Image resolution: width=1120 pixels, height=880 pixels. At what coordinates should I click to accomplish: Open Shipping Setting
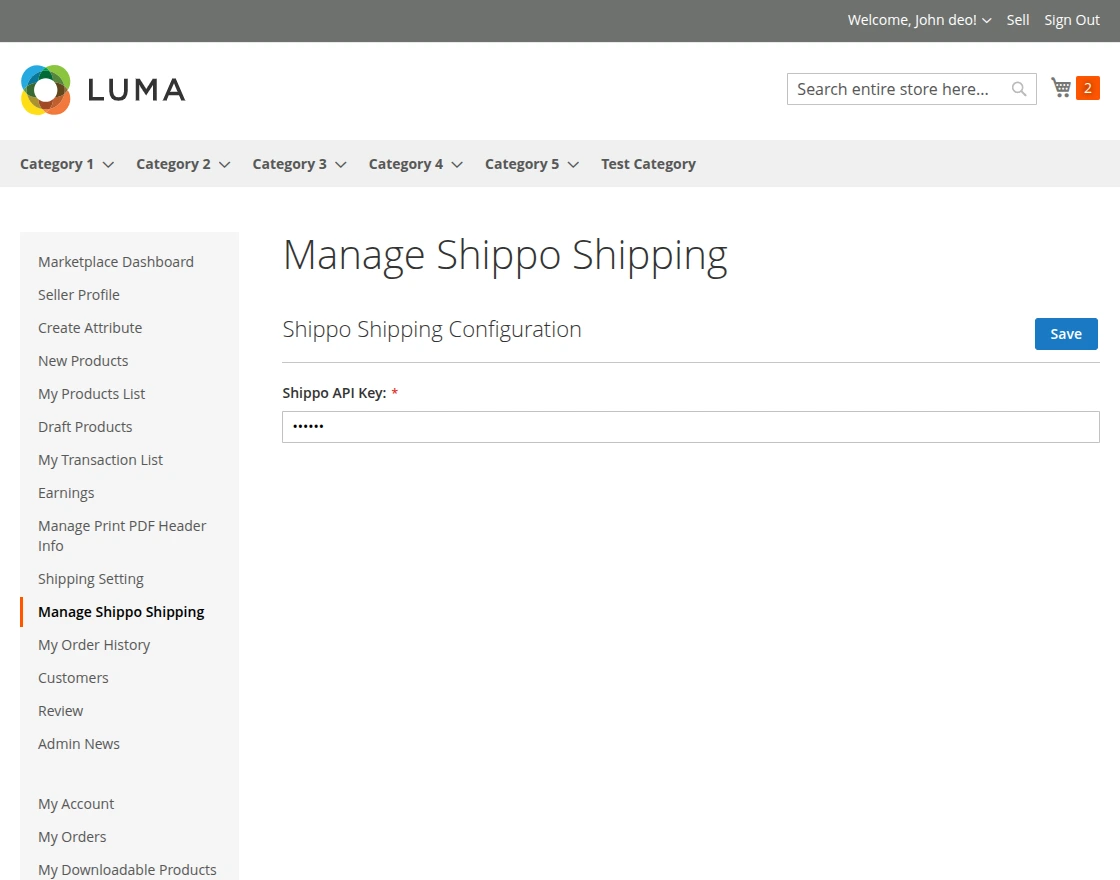point(91,579)
